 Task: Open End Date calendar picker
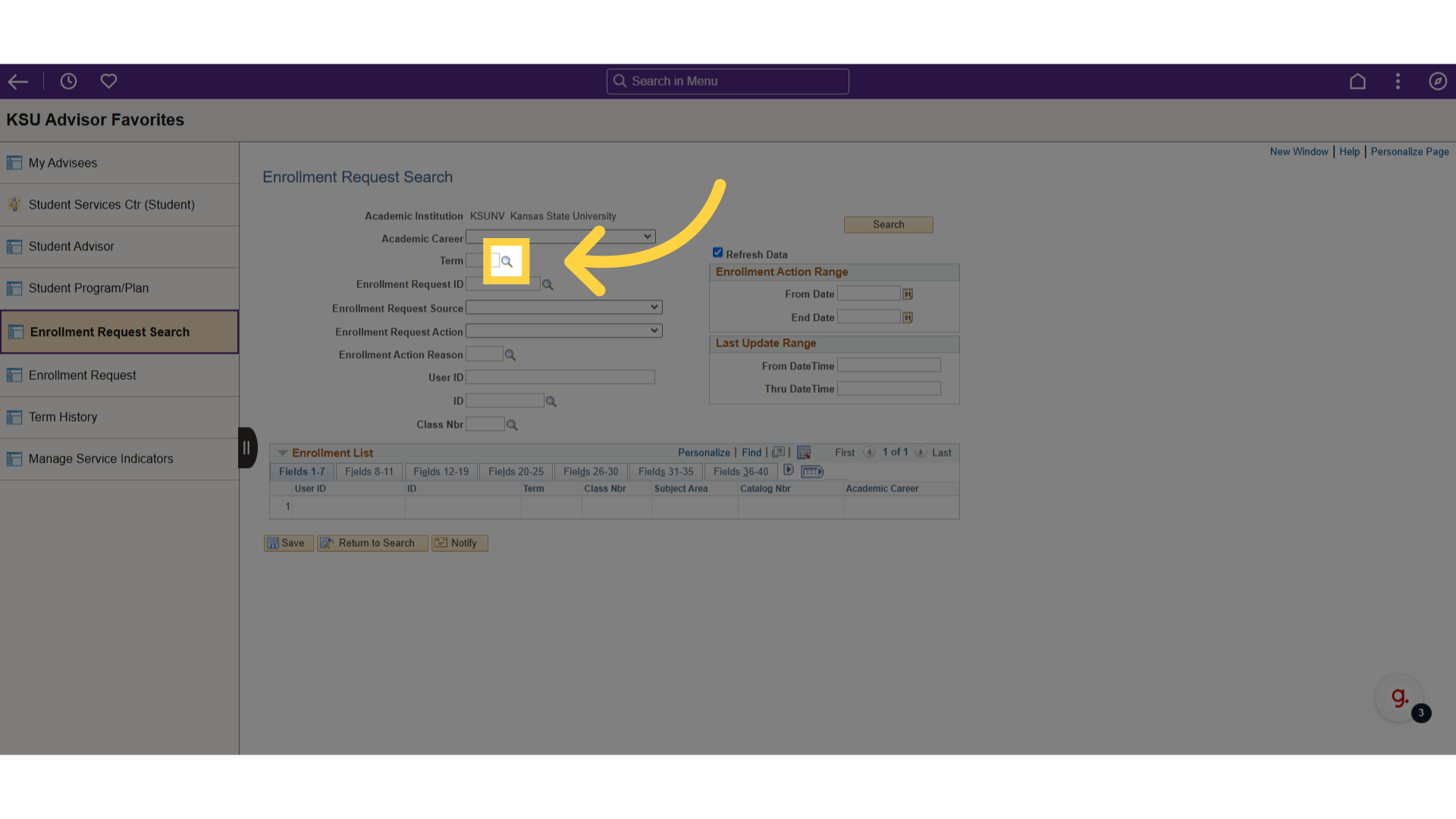pos(908,318)
